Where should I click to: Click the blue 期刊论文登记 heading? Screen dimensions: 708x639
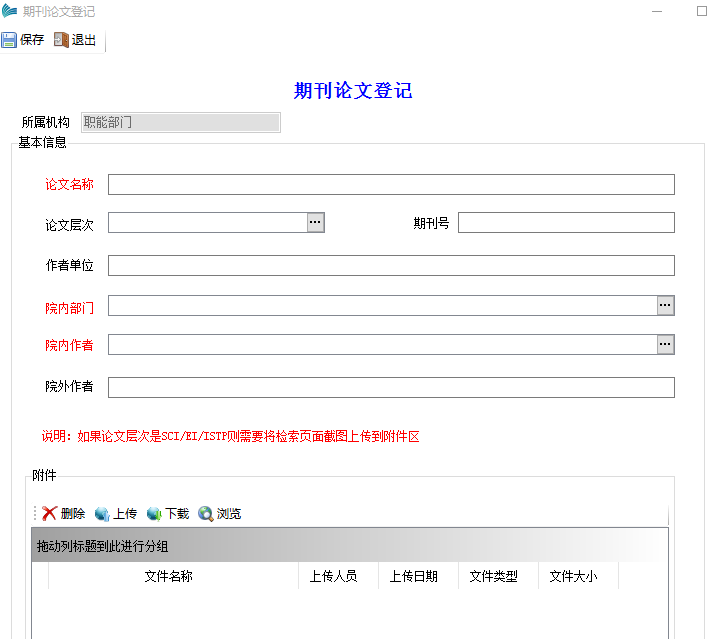pos(353,90)
